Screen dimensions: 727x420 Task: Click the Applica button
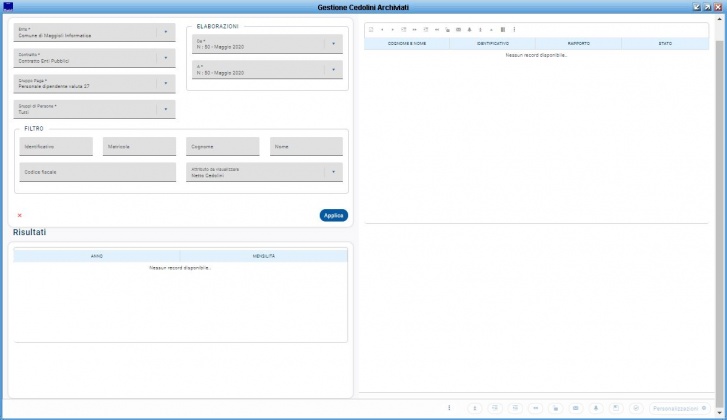click(x=333, y=216)
